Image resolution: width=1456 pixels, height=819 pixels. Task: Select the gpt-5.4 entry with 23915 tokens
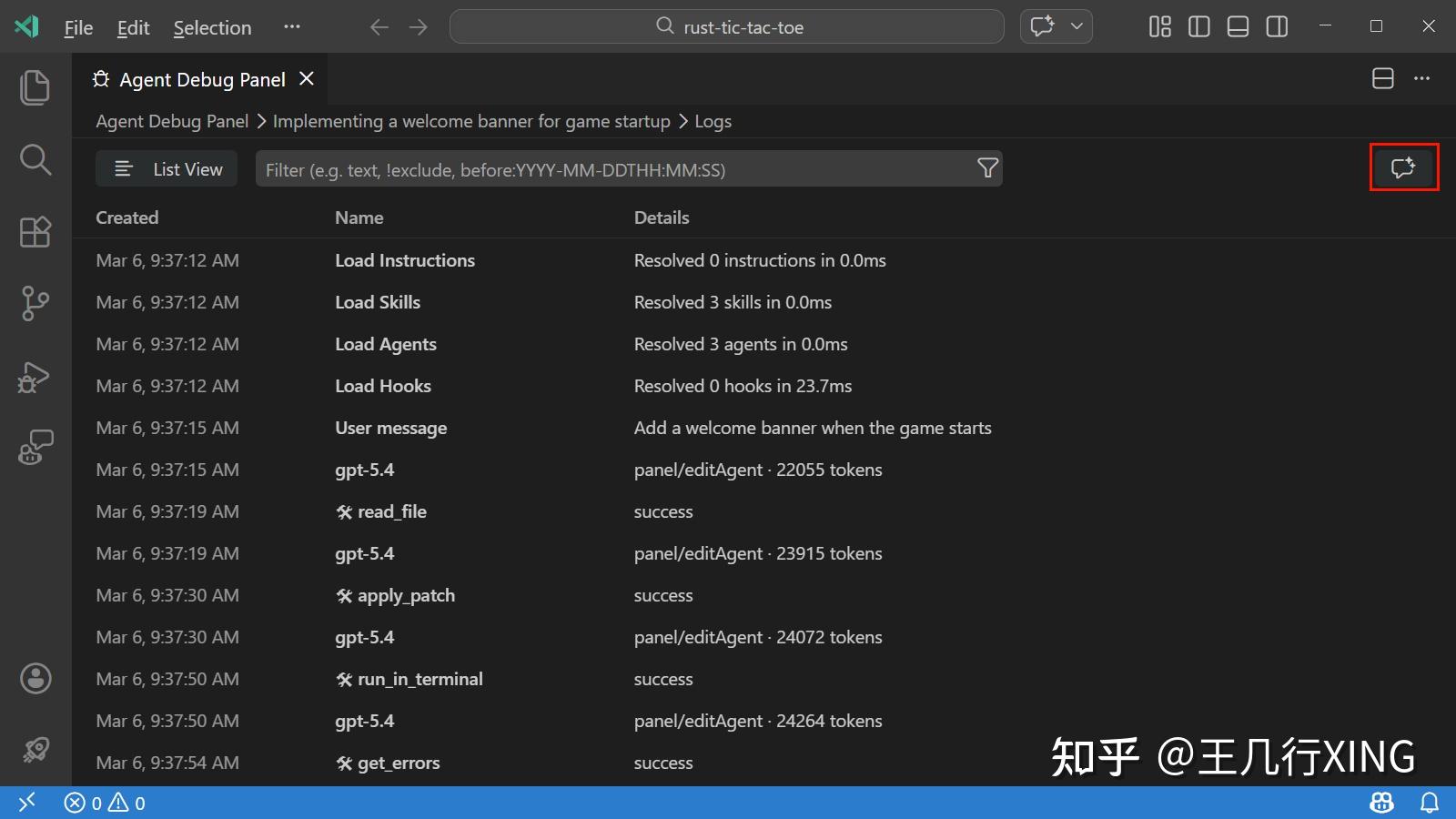click(764, 553)
